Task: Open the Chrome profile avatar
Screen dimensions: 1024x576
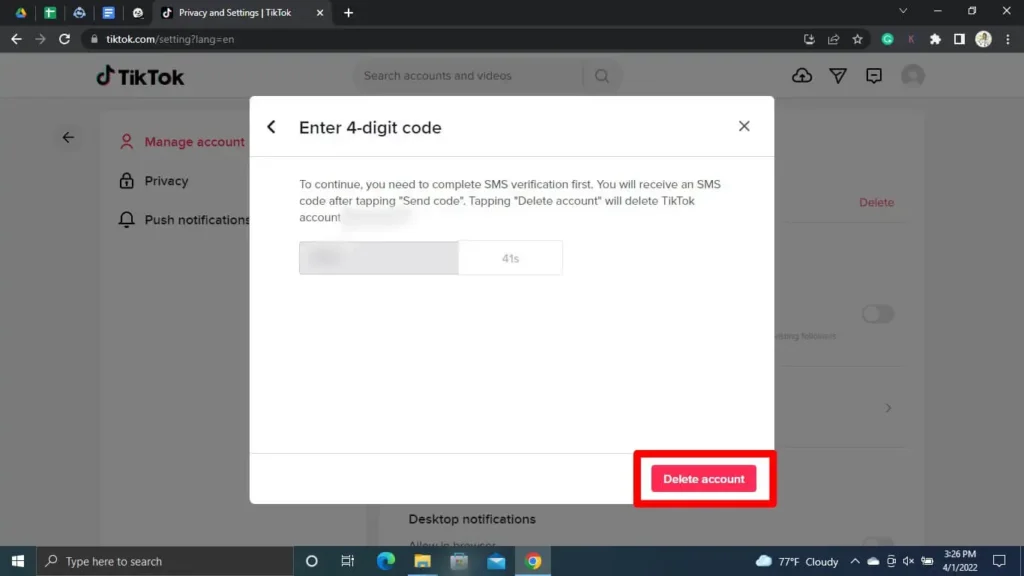Action: [x=984, y=39]
